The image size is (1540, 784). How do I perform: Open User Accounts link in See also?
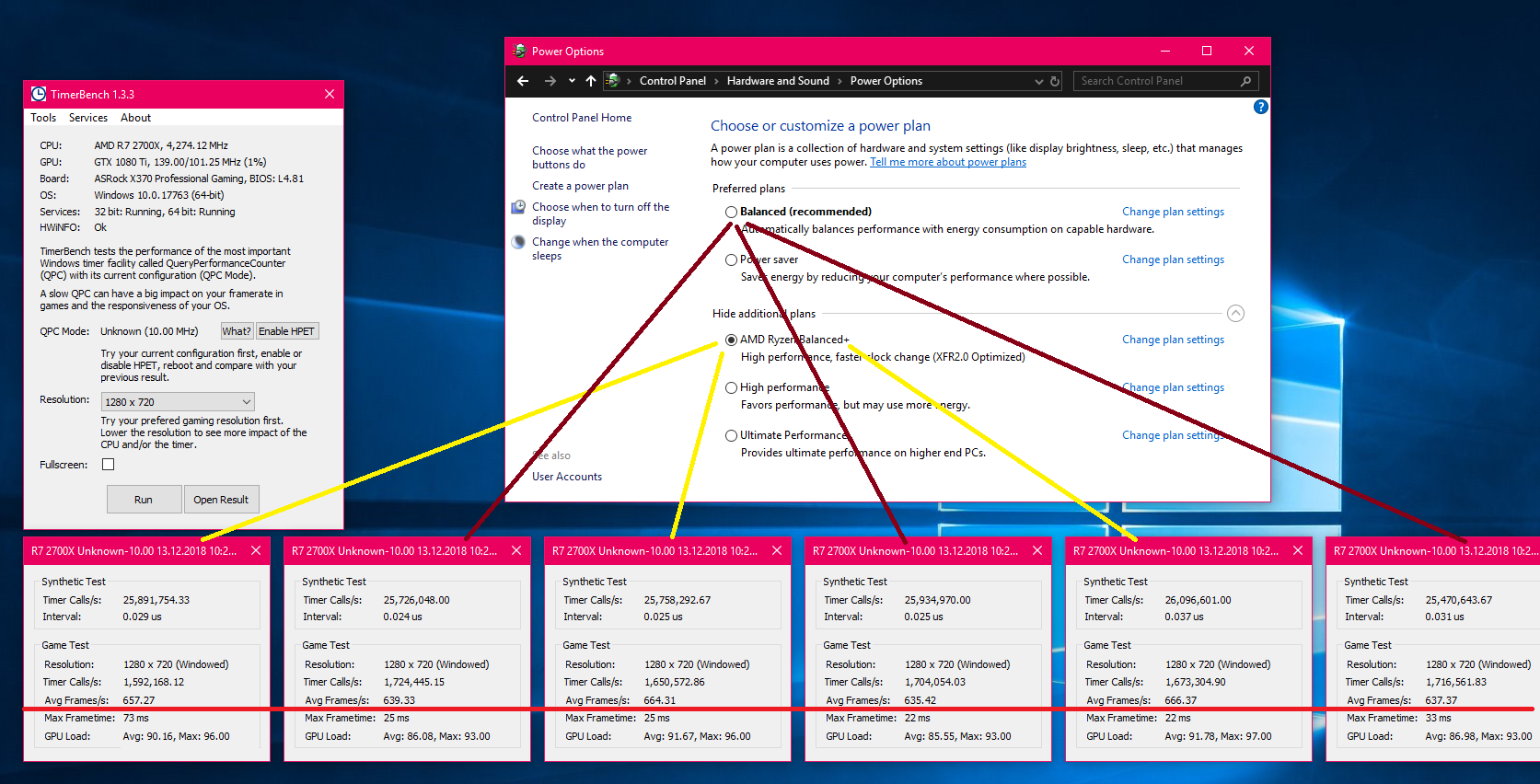567,477
